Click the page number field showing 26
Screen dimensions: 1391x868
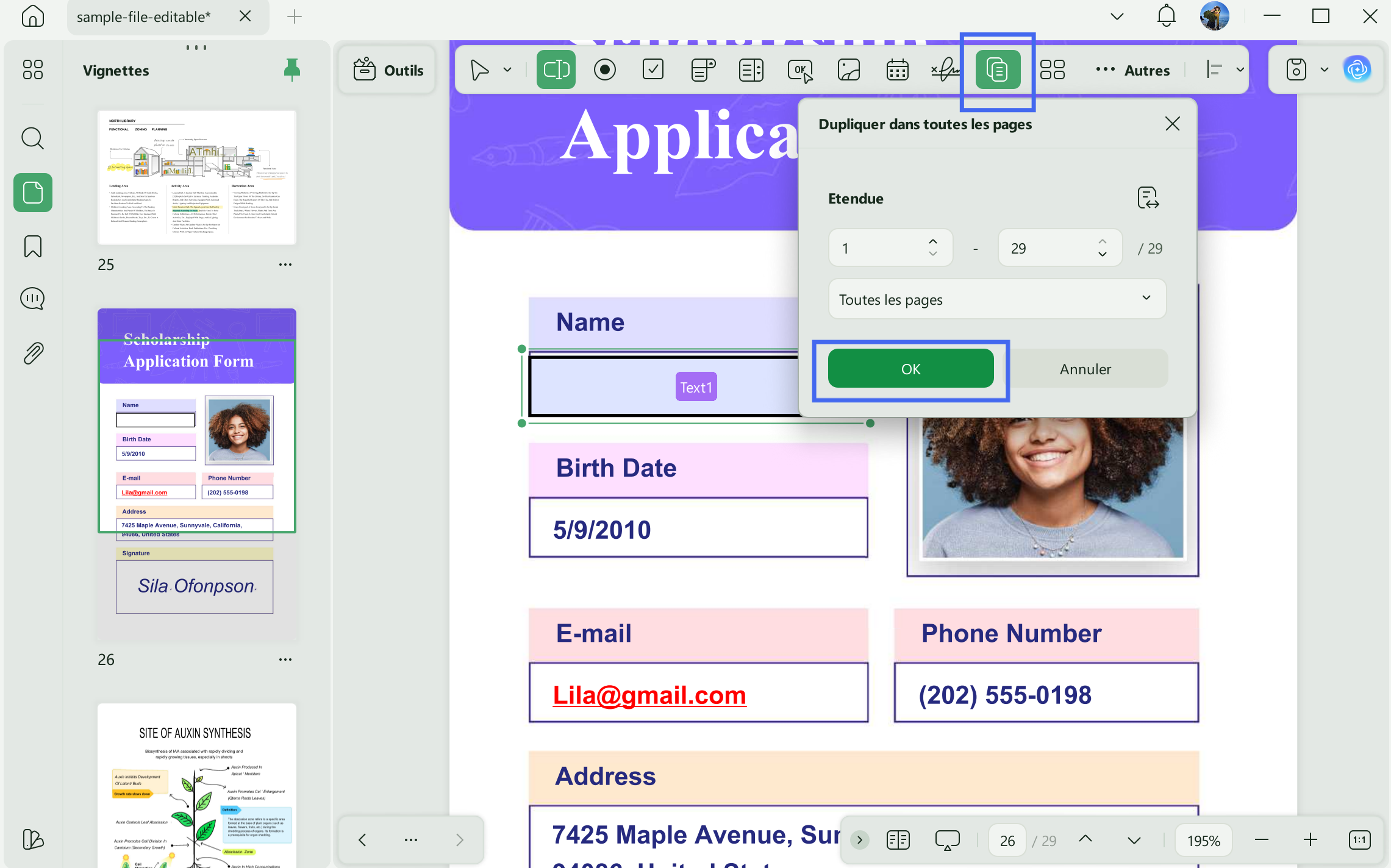point(1007,841)
